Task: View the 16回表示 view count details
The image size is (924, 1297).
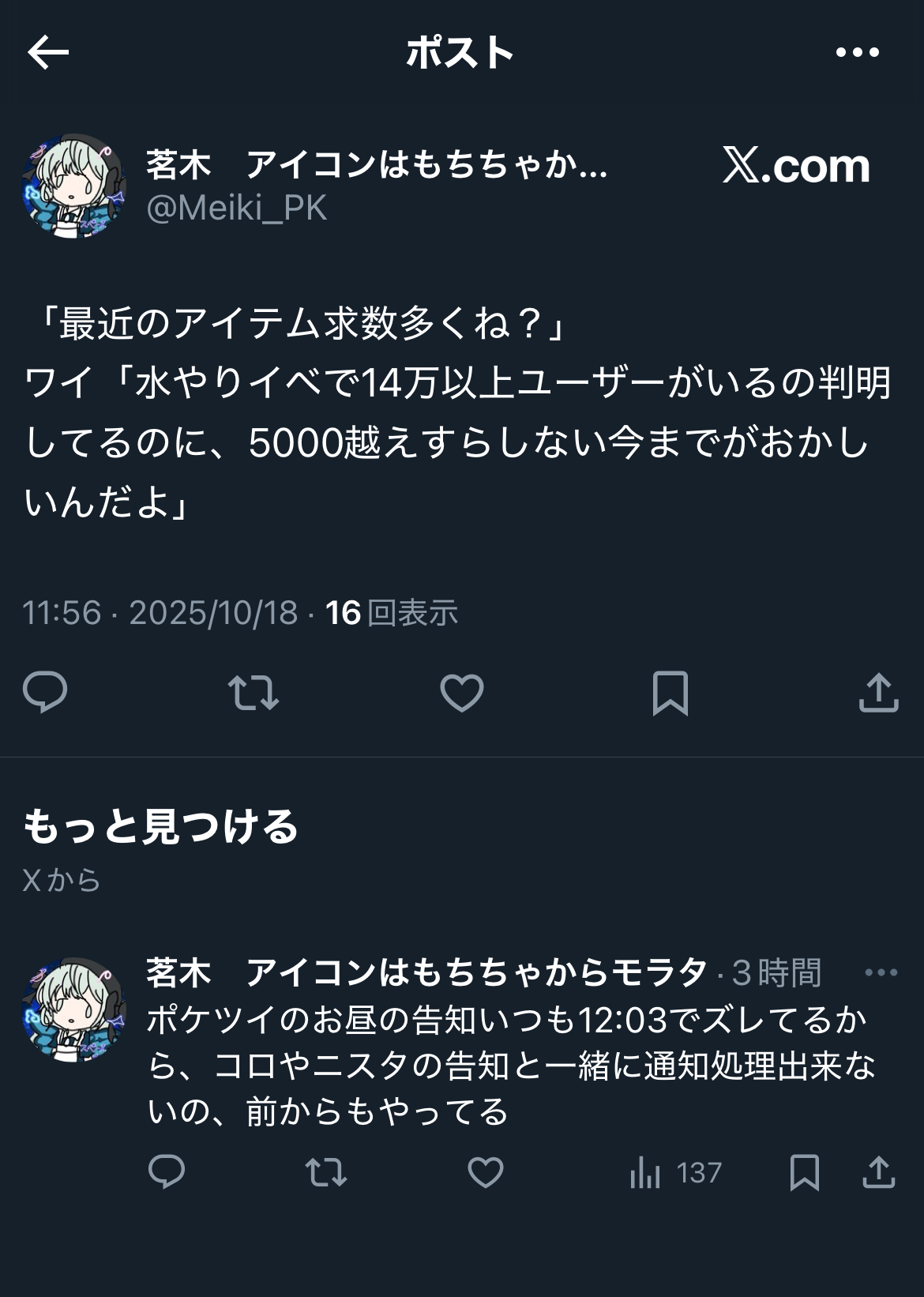Action: [x=392, y=613]
